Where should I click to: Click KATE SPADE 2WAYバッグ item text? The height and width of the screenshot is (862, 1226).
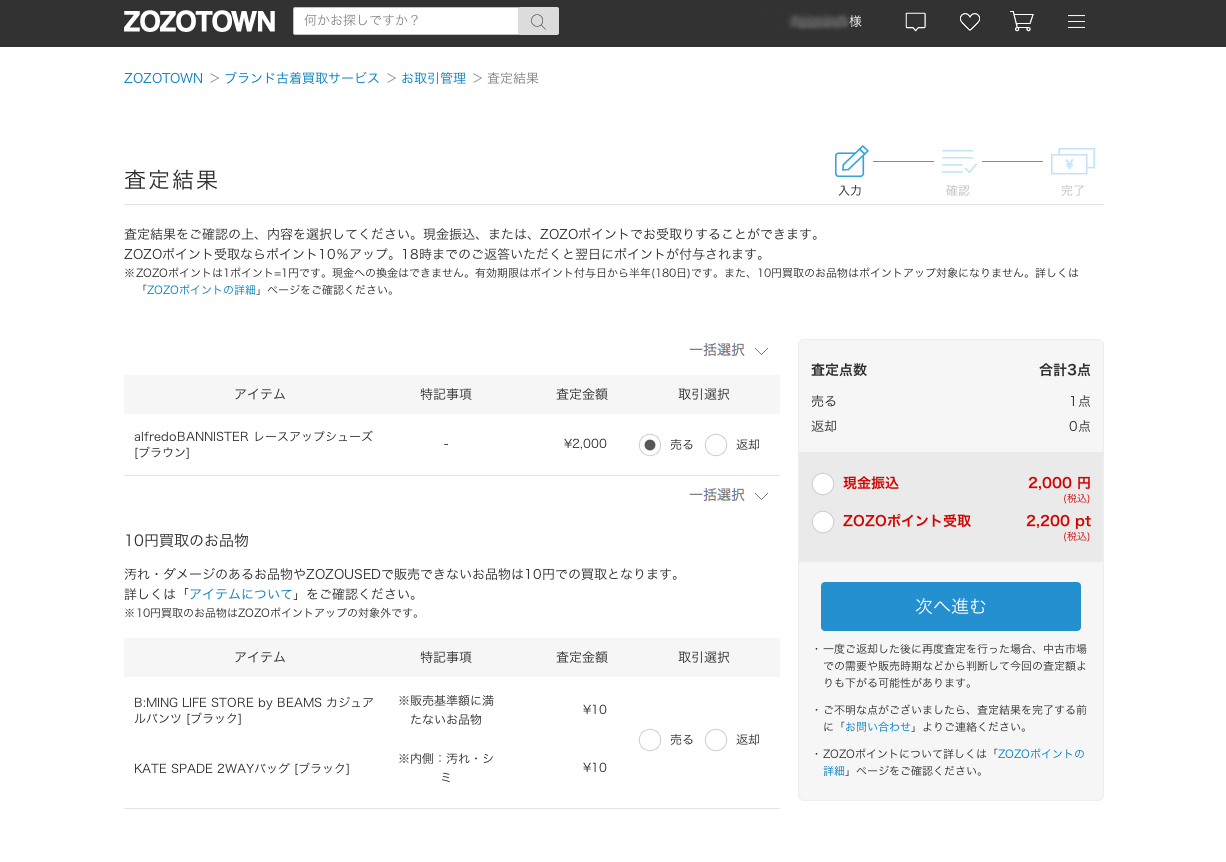point(242,768)
